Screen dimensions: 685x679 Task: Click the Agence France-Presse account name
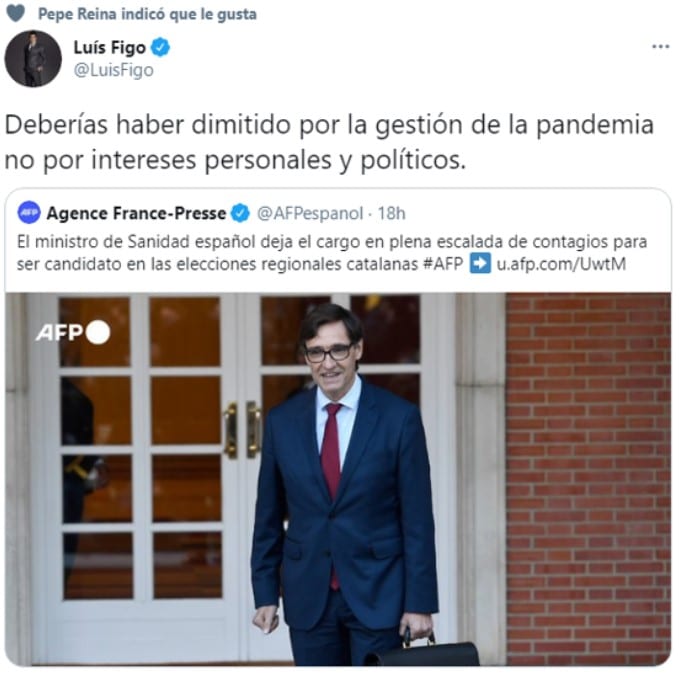pos(136,213)
